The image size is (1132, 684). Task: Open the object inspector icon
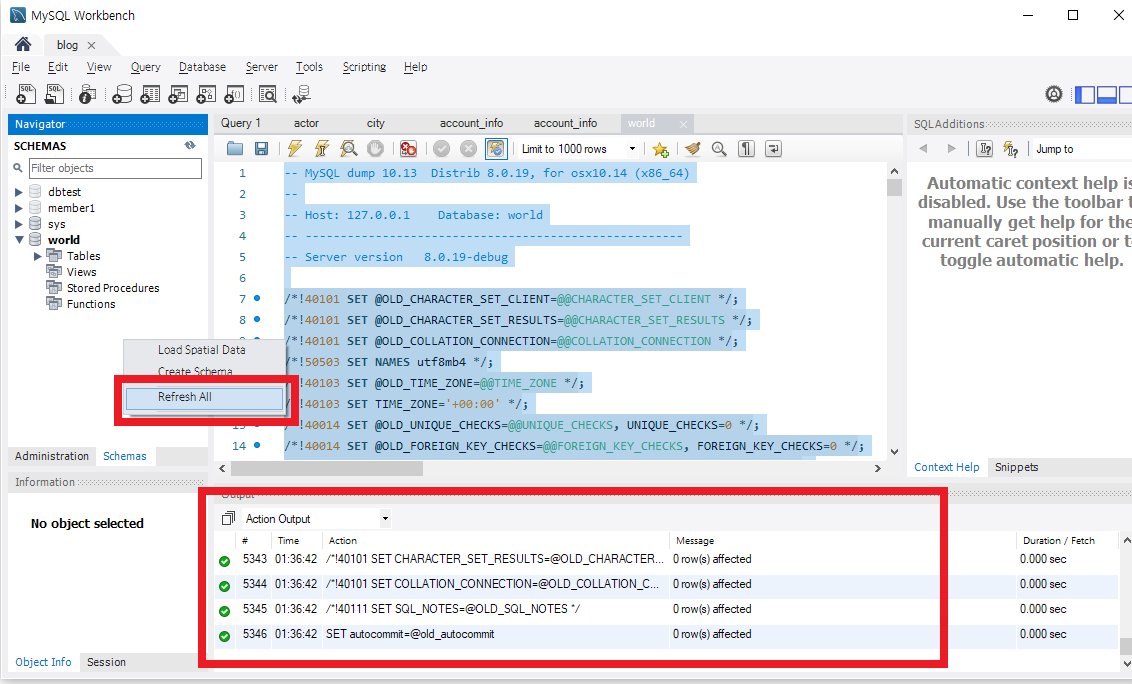[x=87, y=94]
